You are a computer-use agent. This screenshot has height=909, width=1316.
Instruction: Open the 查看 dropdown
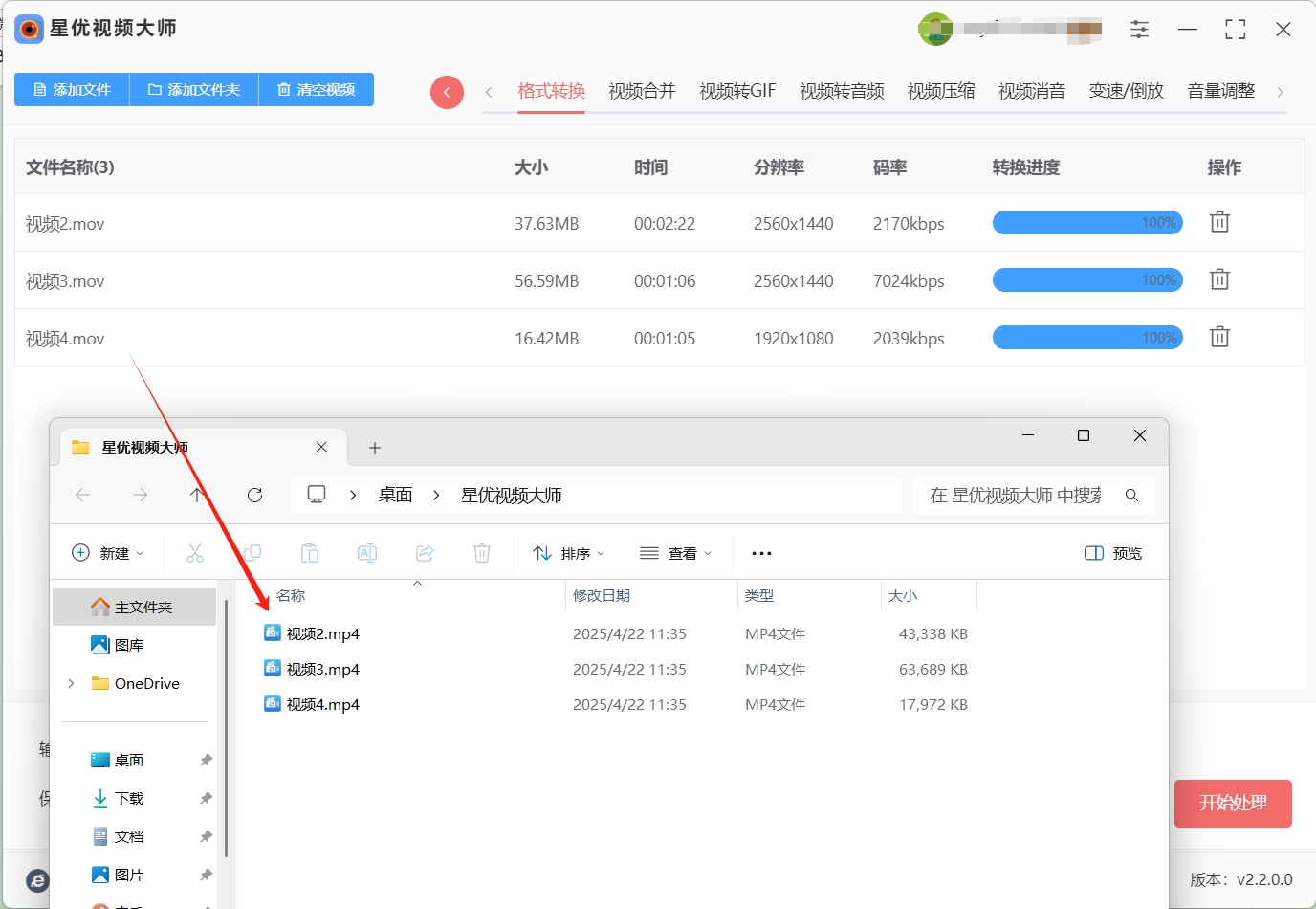point(676,553)
